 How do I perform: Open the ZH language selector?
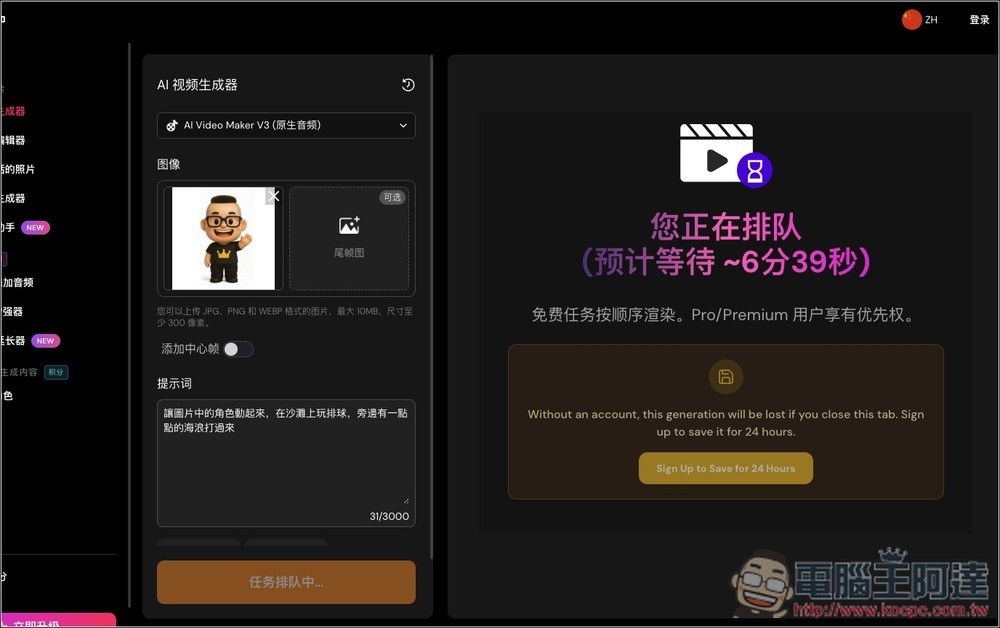pos(919,18)
